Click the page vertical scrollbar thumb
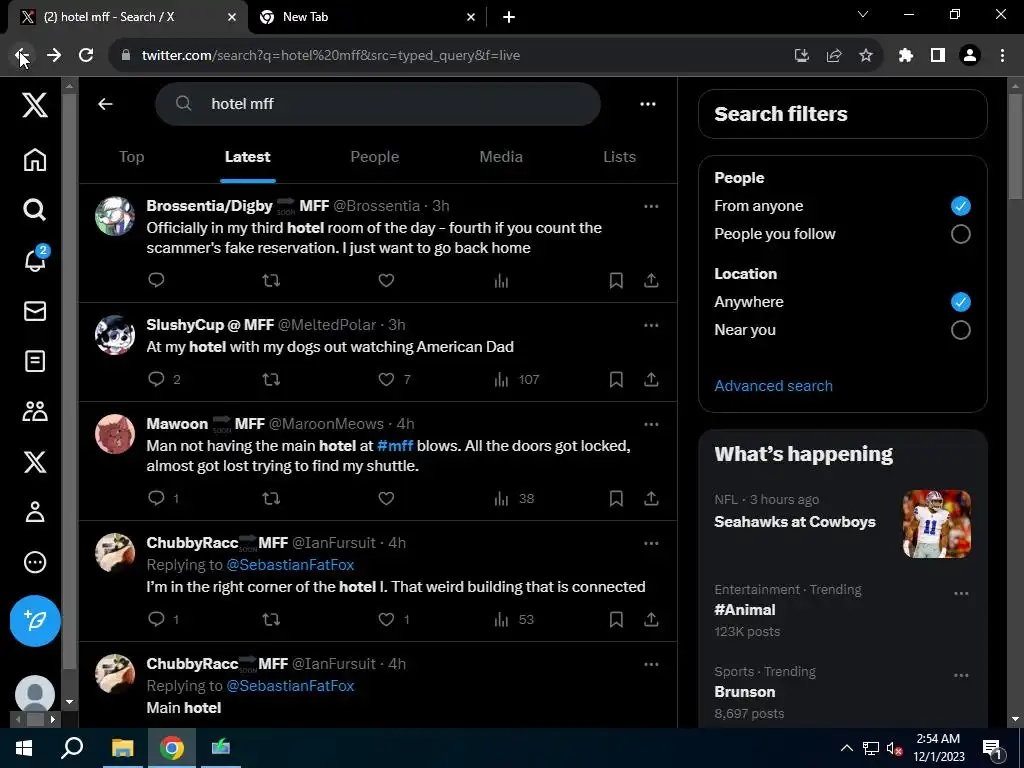Image resolution: width=1024 pixels, height=768 pixels. pyautogui.click(x=1015, y=145)
